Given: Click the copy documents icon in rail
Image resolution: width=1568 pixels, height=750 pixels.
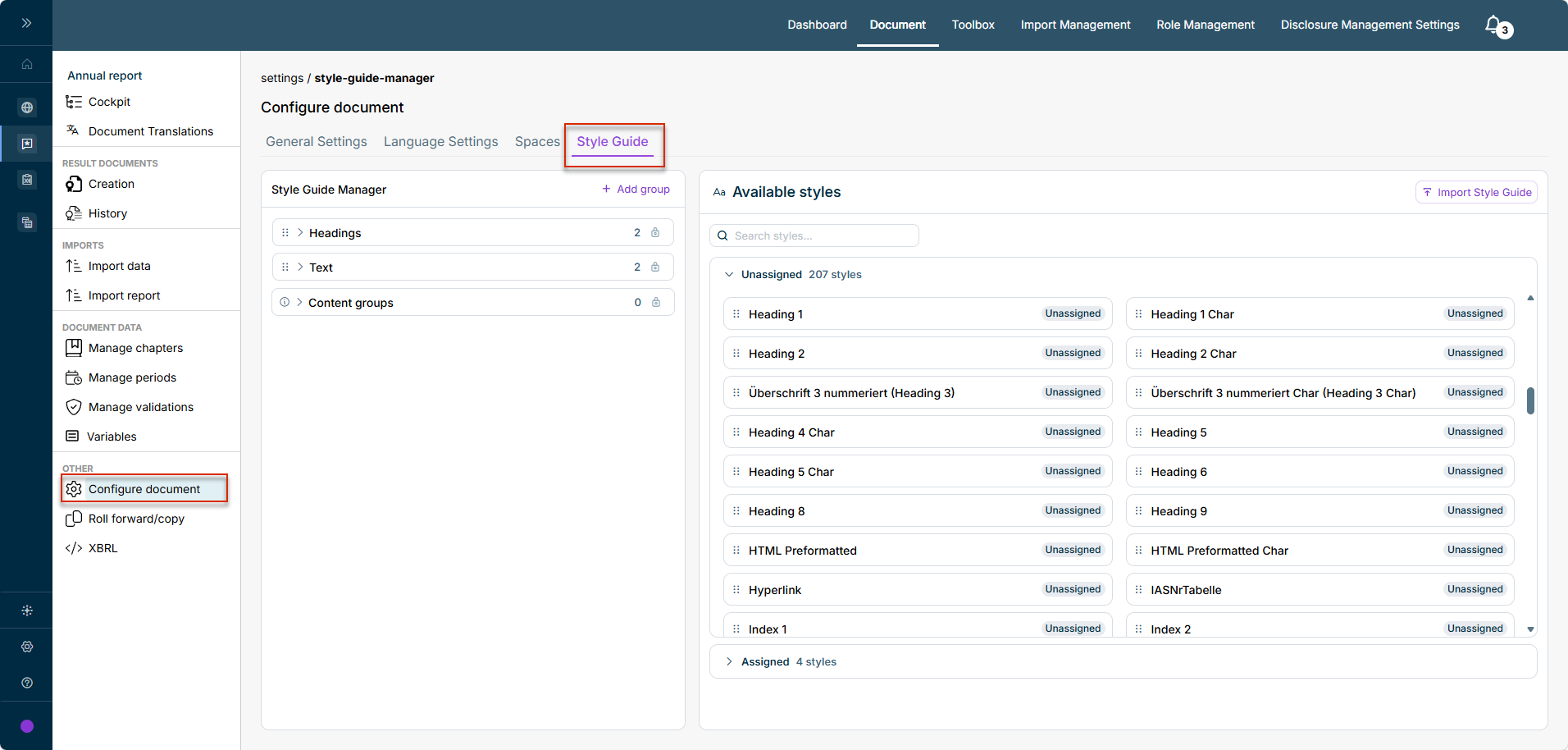Looking at the screenshot, I should click(x=27, y=222).
